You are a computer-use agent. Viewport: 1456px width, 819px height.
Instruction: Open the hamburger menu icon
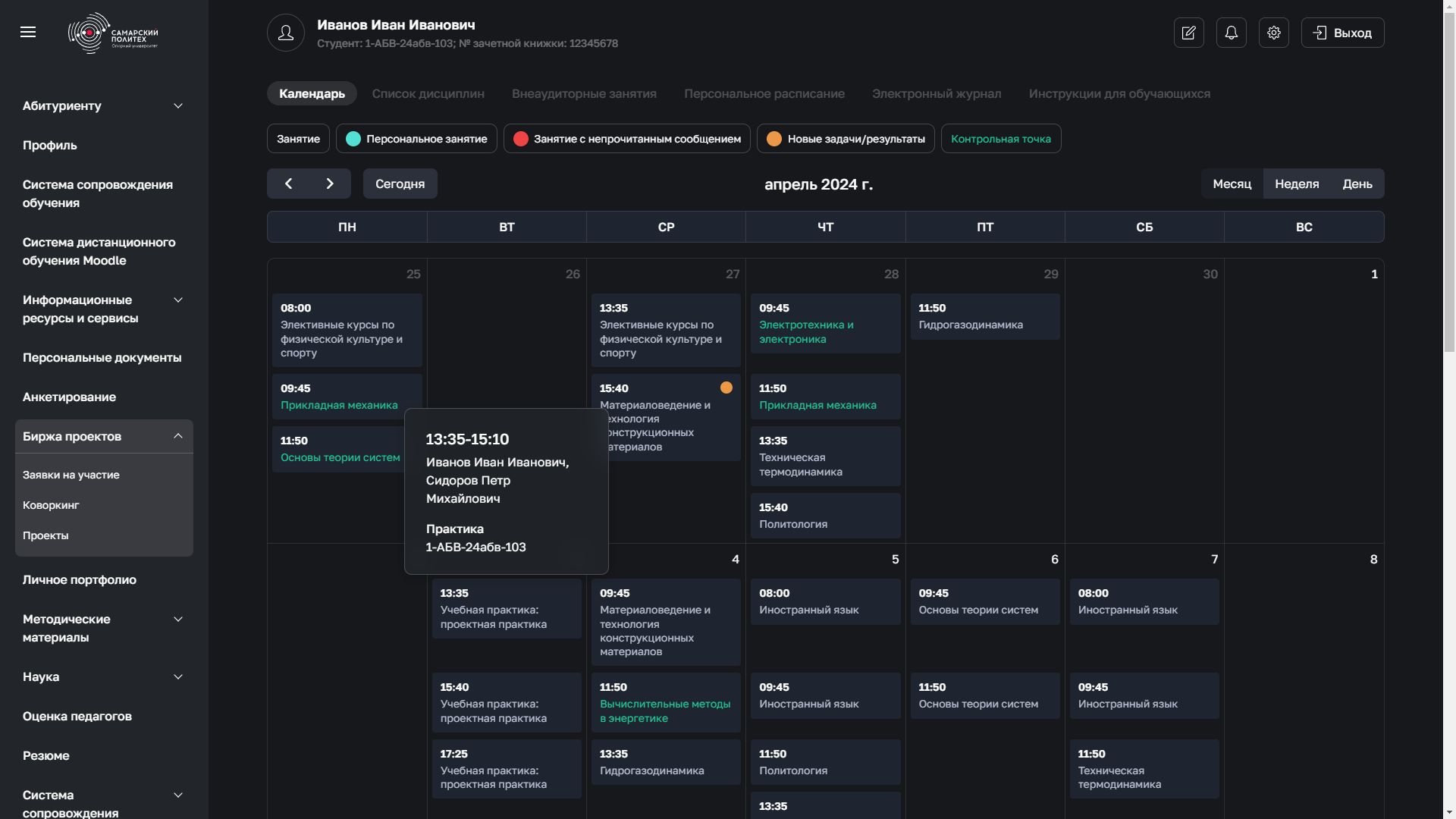tap(28, 32)
